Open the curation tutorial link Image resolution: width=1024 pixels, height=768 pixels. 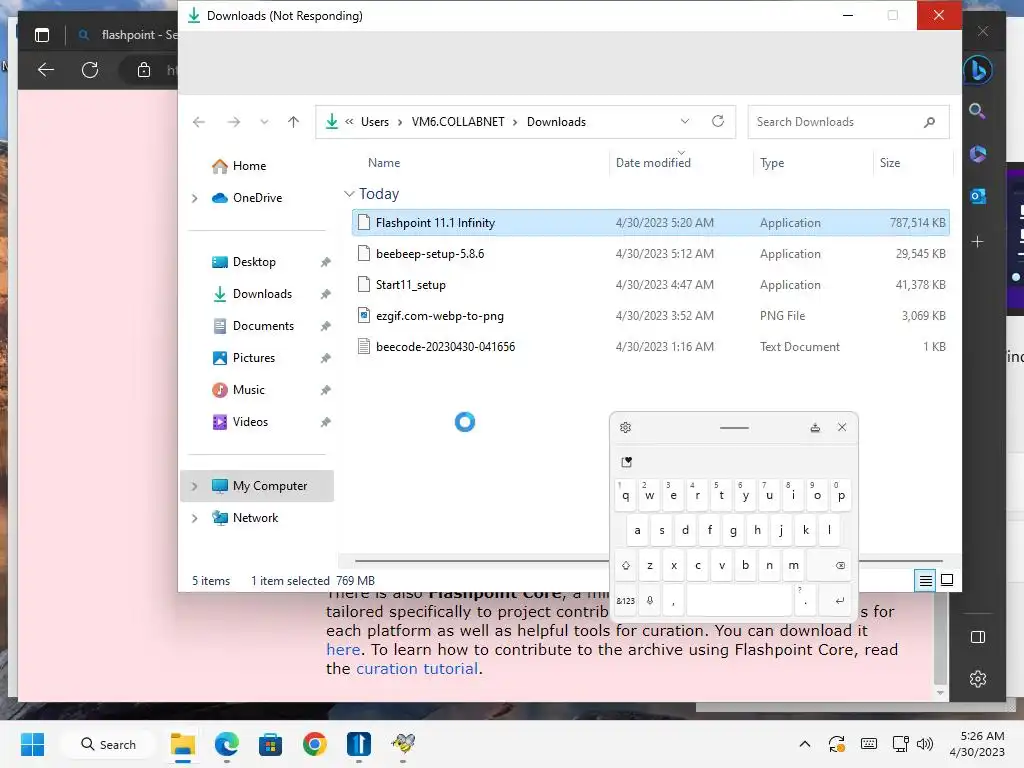417,669
